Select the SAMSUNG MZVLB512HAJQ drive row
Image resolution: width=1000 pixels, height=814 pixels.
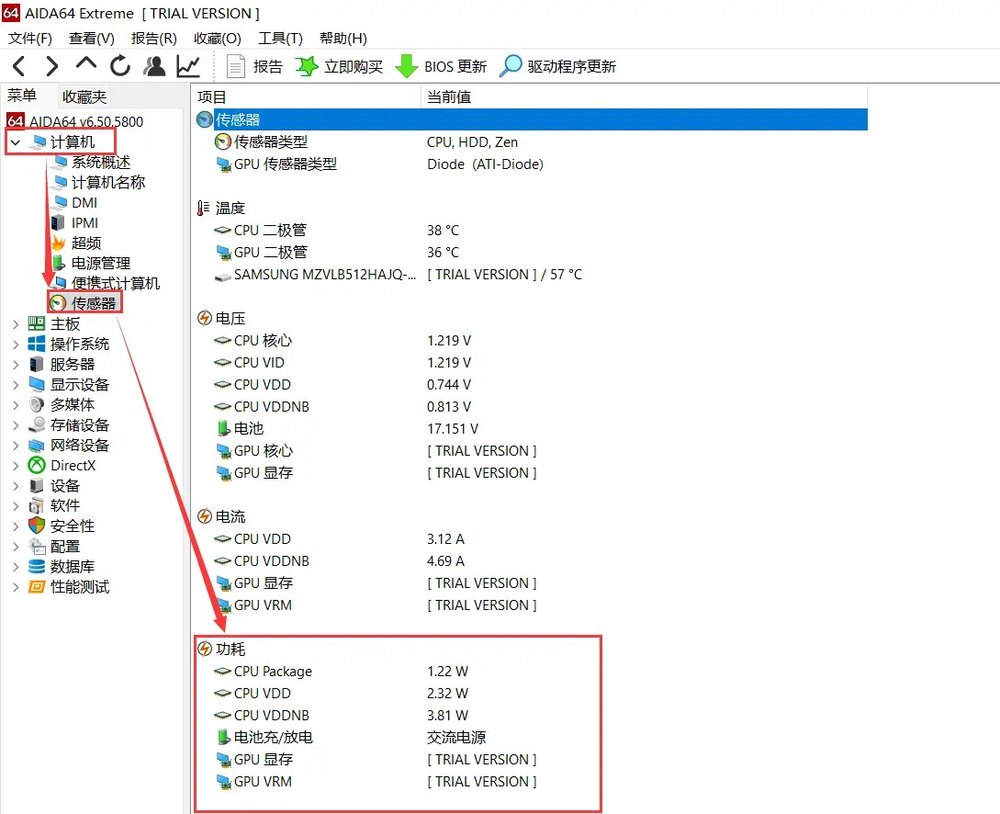[399, 274]
